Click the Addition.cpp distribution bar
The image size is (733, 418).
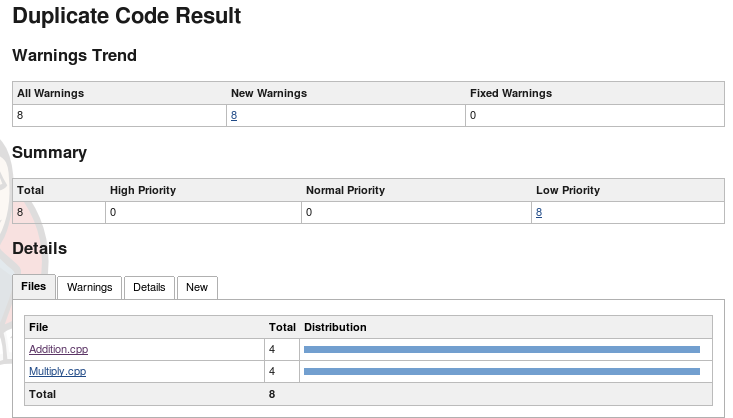point(501,349)
